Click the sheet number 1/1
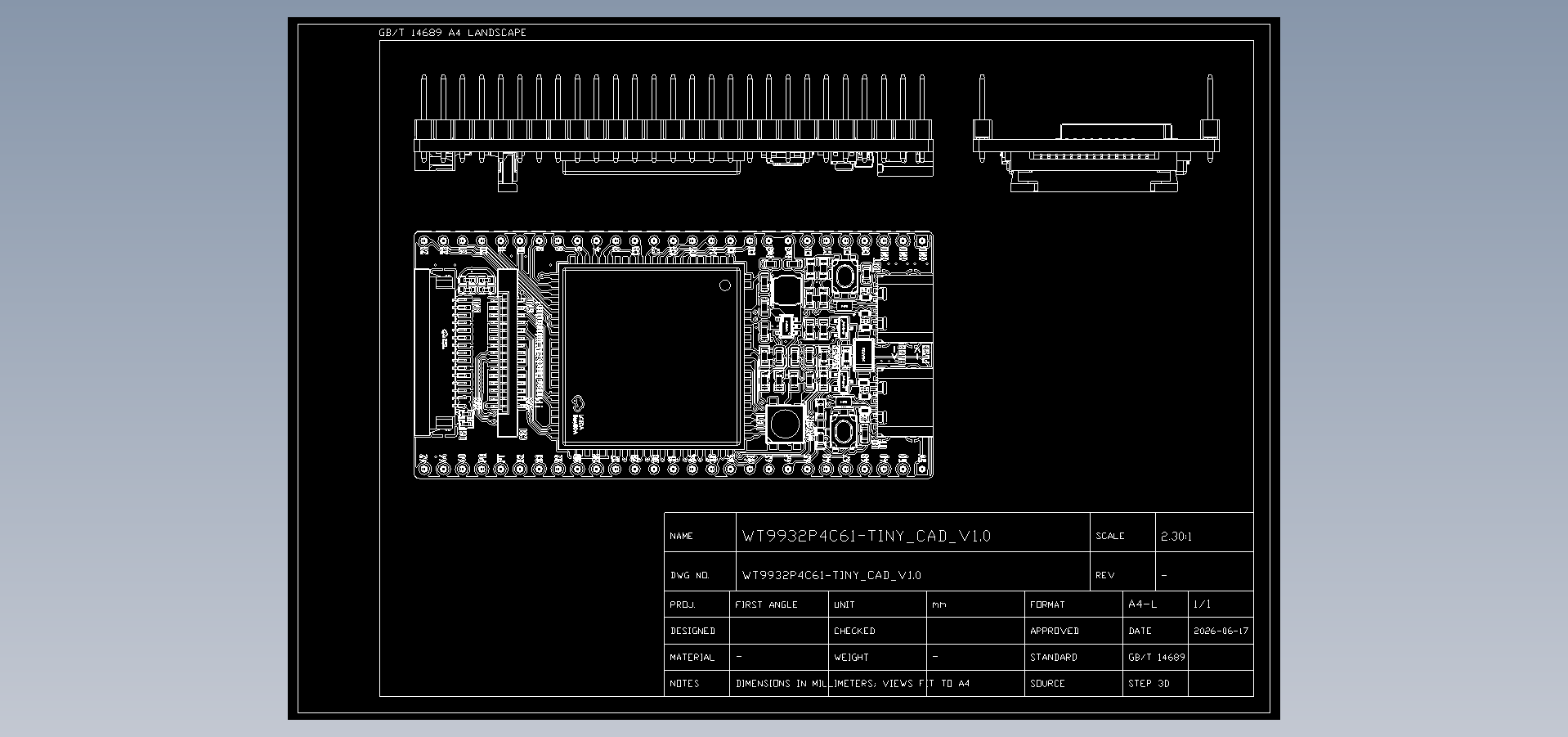Viewport: 1568px width, 737px height. [1203, 604]
